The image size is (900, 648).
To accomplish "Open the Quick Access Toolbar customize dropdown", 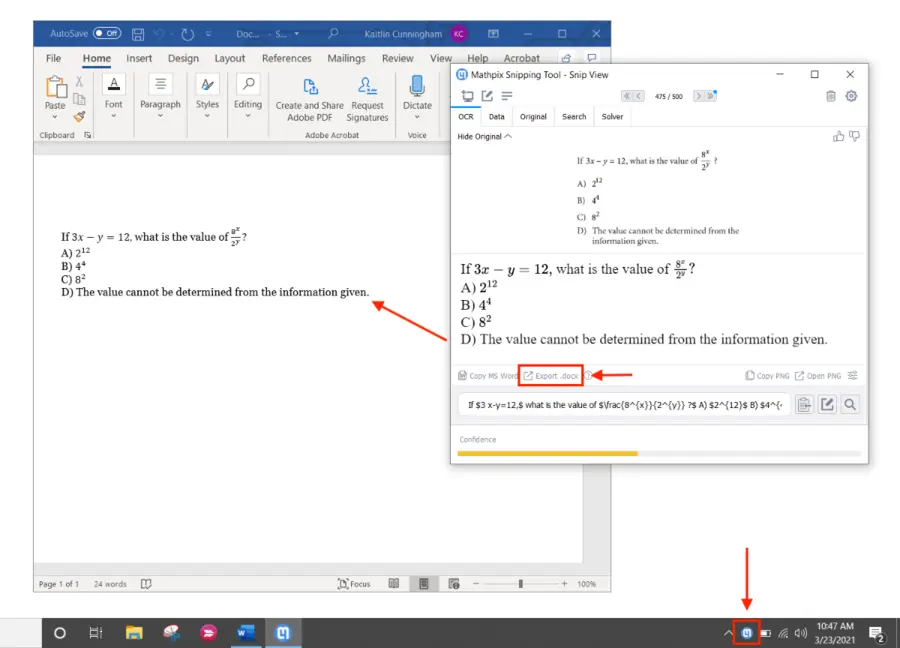I will [x=208, y=34].
